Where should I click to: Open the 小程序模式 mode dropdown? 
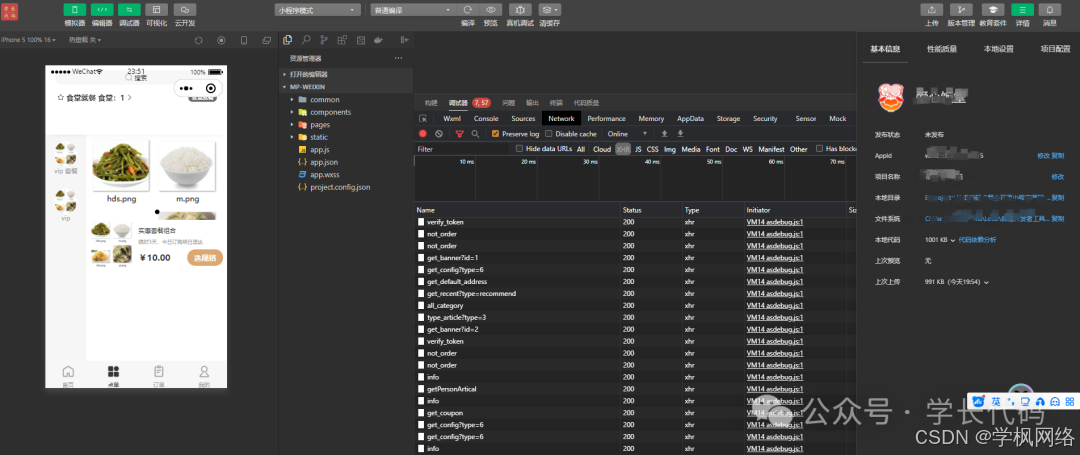tap(318, 10)
